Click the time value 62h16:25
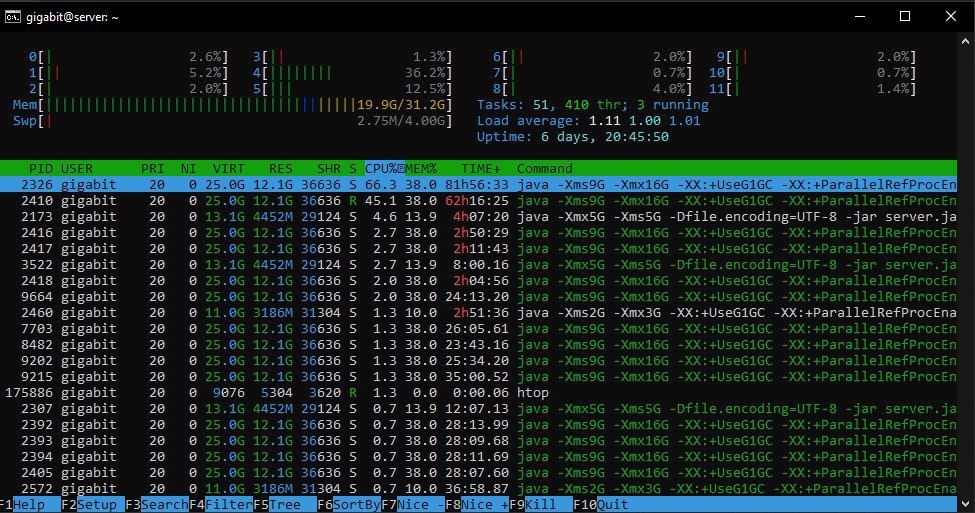Viewport: 975px width, 513px height. pos(477,201)
